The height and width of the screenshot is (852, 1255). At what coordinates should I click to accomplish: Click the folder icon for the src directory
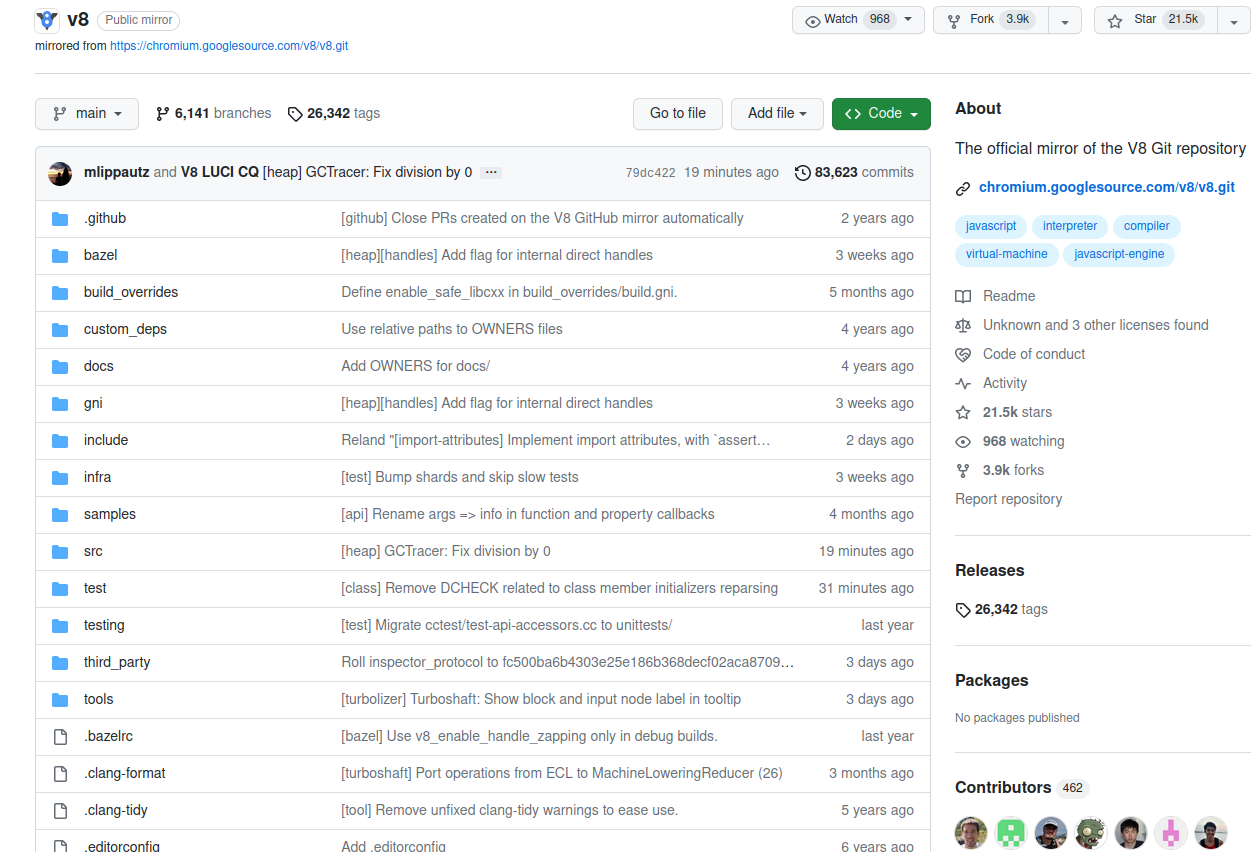(x=60, y=552)
